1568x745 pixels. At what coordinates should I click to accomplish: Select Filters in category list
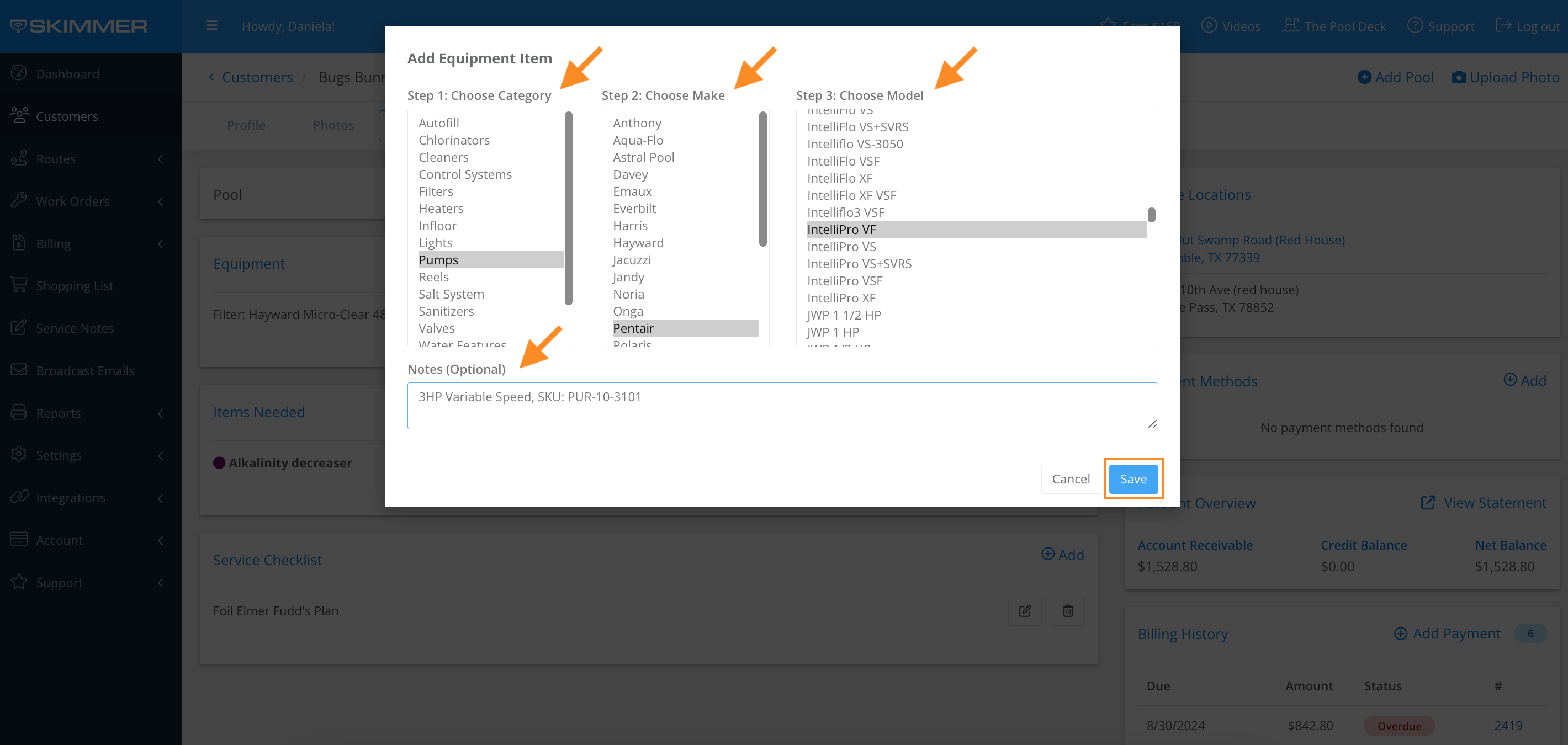pyautogui.click(x=491, y=191)
